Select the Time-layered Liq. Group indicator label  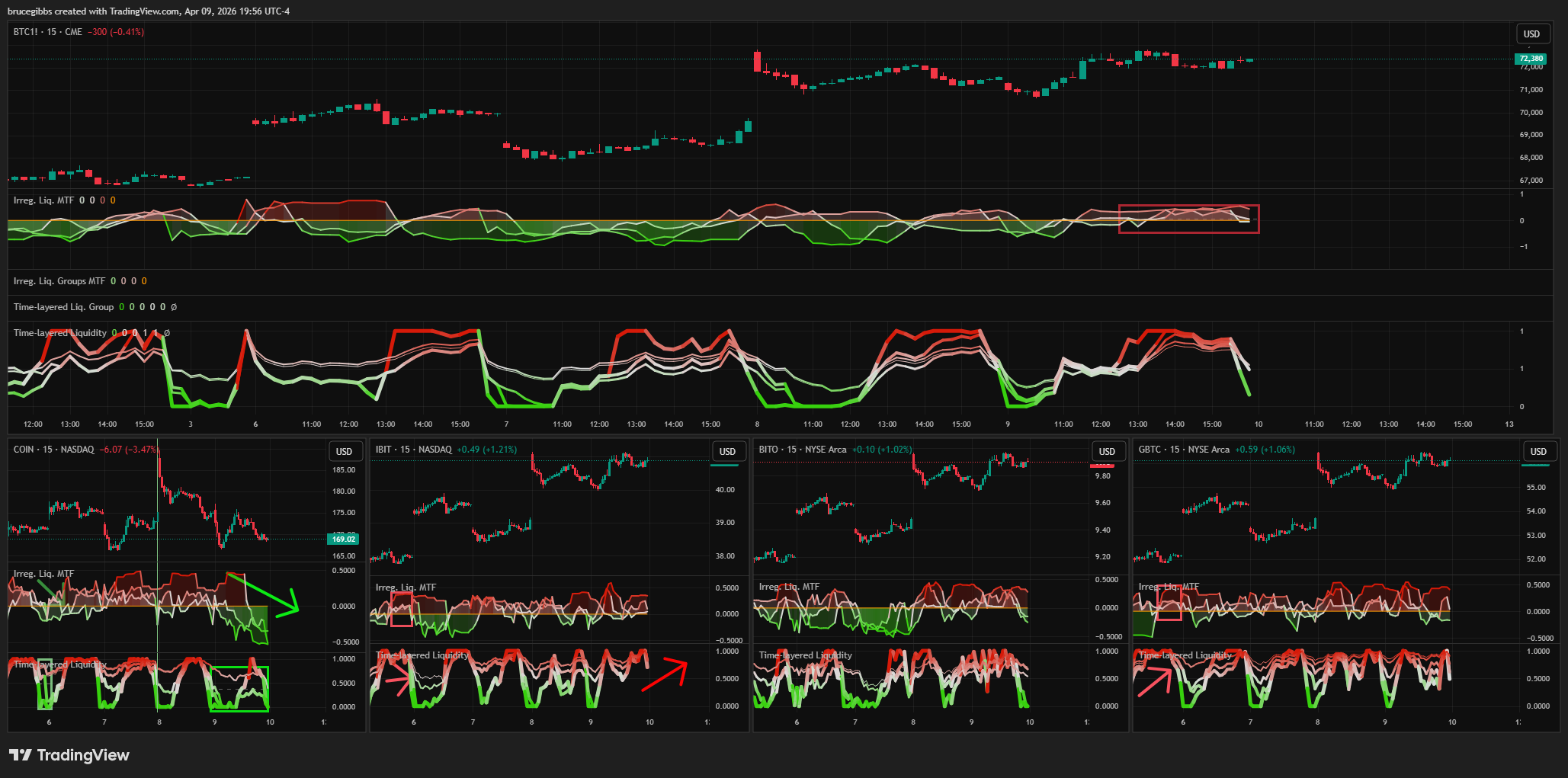pos(63,307)
